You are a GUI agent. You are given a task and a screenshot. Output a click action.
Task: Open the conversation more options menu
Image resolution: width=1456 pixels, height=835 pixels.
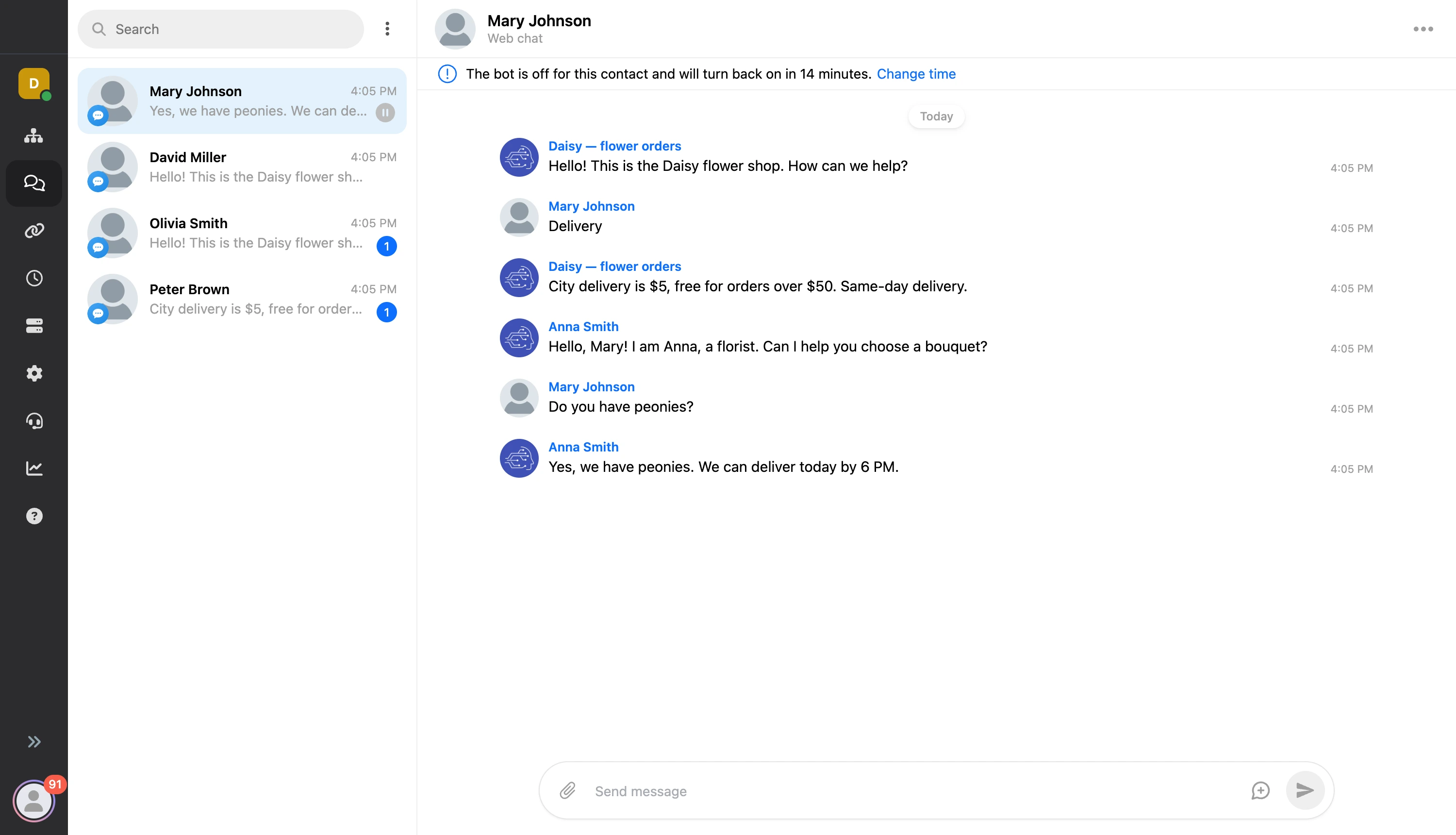point(1423,29)
